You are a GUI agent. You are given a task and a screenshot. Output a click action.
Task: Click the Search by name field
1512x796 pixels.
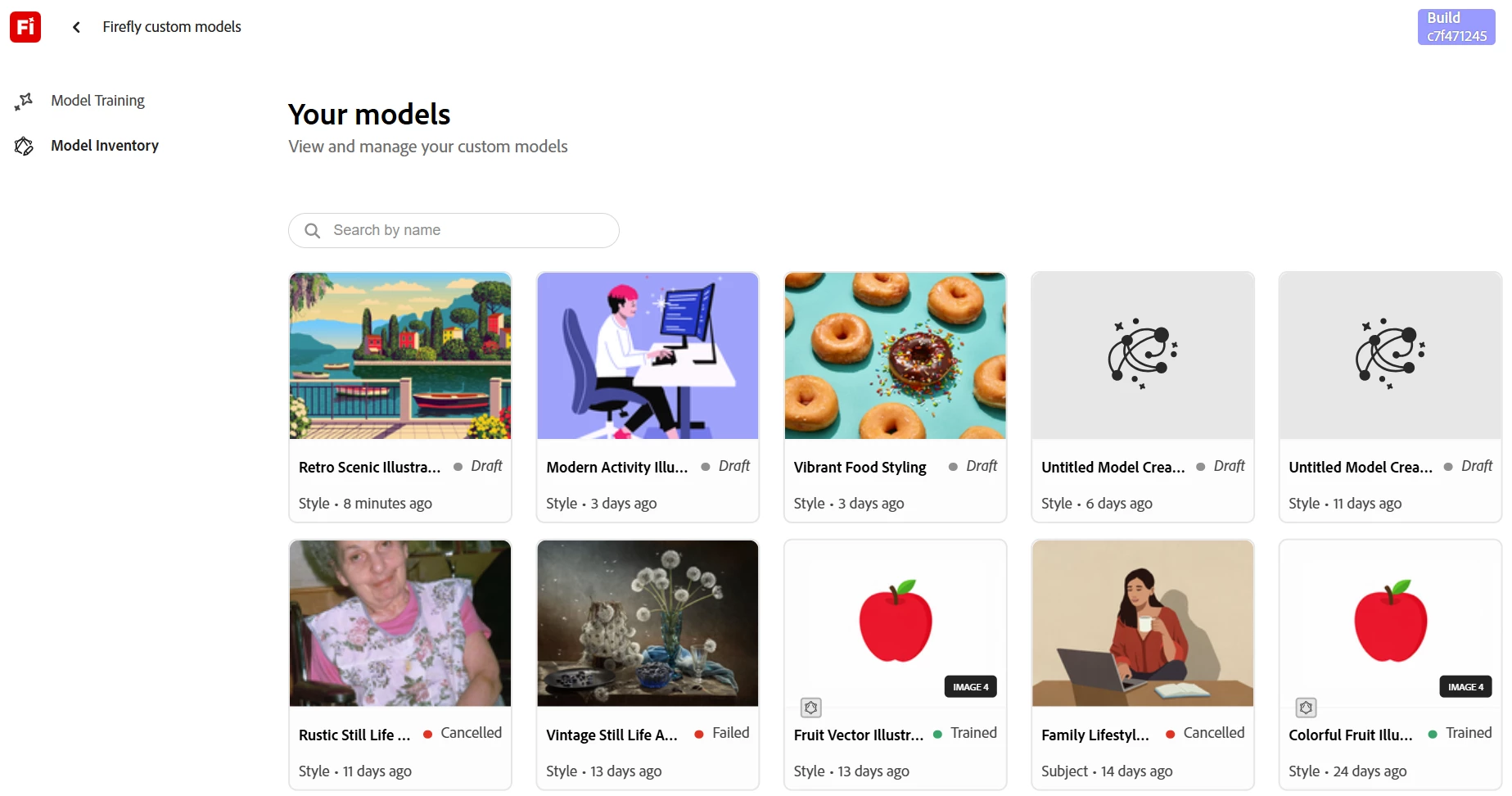coord(454,231)
